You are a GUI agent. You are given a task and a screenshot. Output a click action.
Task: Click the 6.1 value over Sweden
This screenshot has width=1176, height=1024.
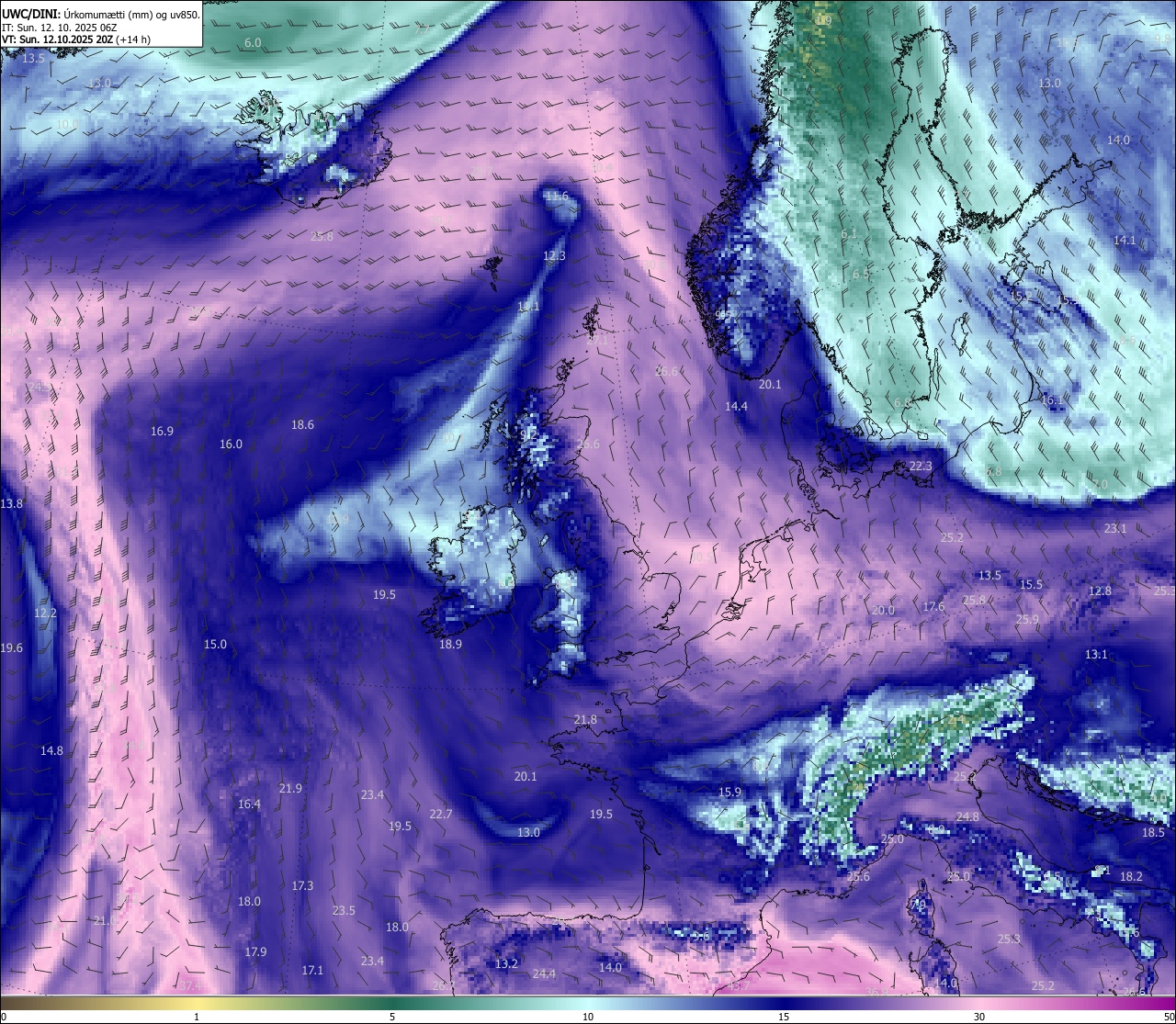pyautogui.click(x=848, y=233)
